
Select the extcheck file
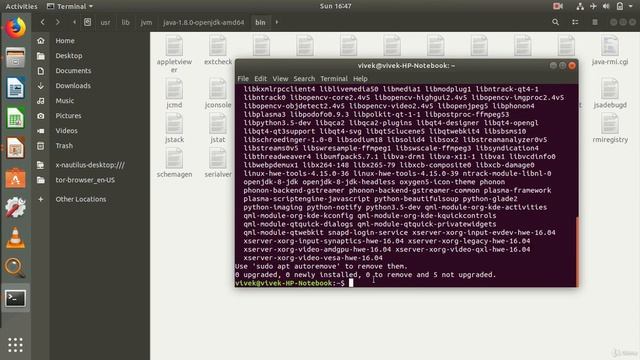(x=218, y=50)
